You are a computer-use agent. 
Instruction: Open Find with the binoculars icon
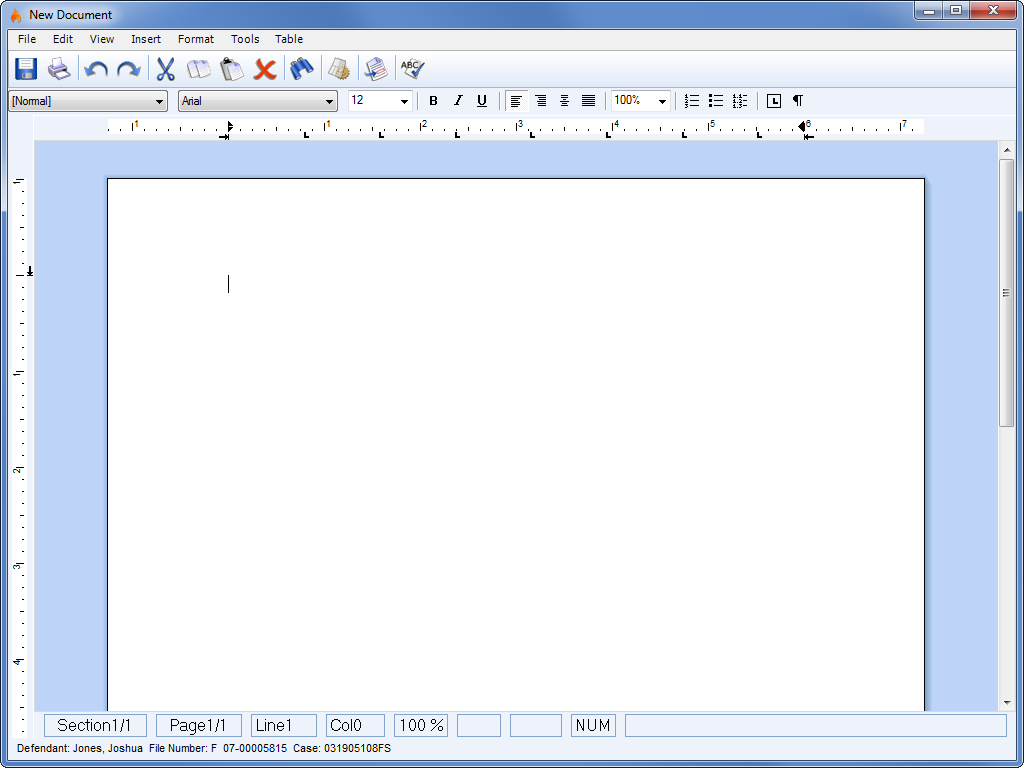tap(302, 69)
